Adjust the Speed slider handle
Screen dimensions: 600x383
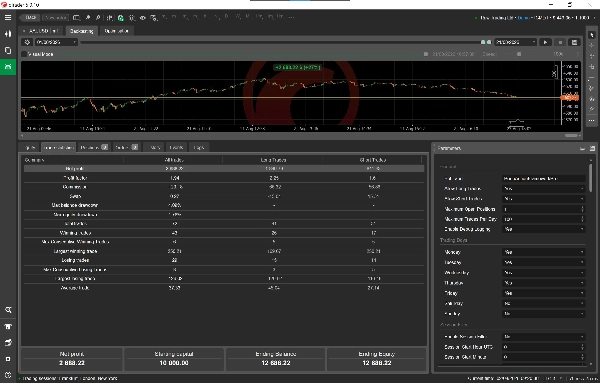519,54
